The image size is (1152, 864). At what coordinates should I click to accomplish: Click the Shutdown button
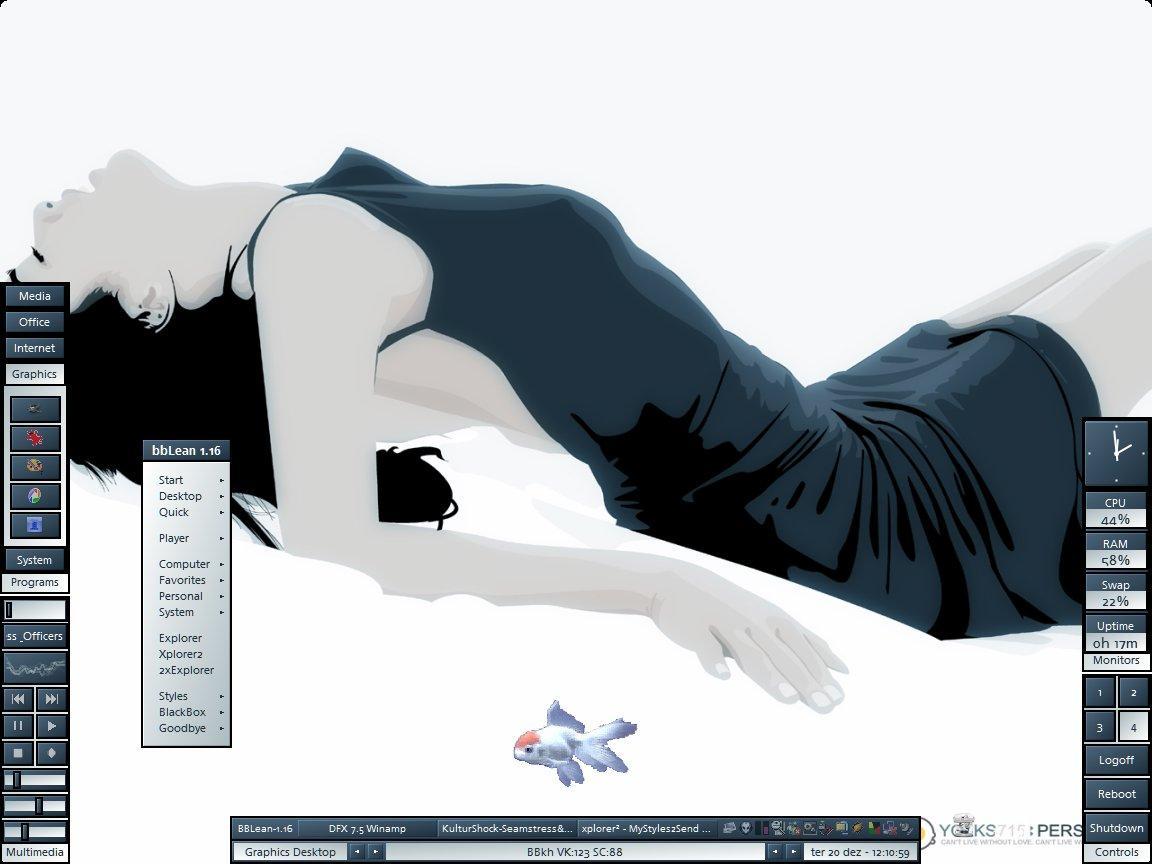pyautogui.click(x=1116, y=828)
